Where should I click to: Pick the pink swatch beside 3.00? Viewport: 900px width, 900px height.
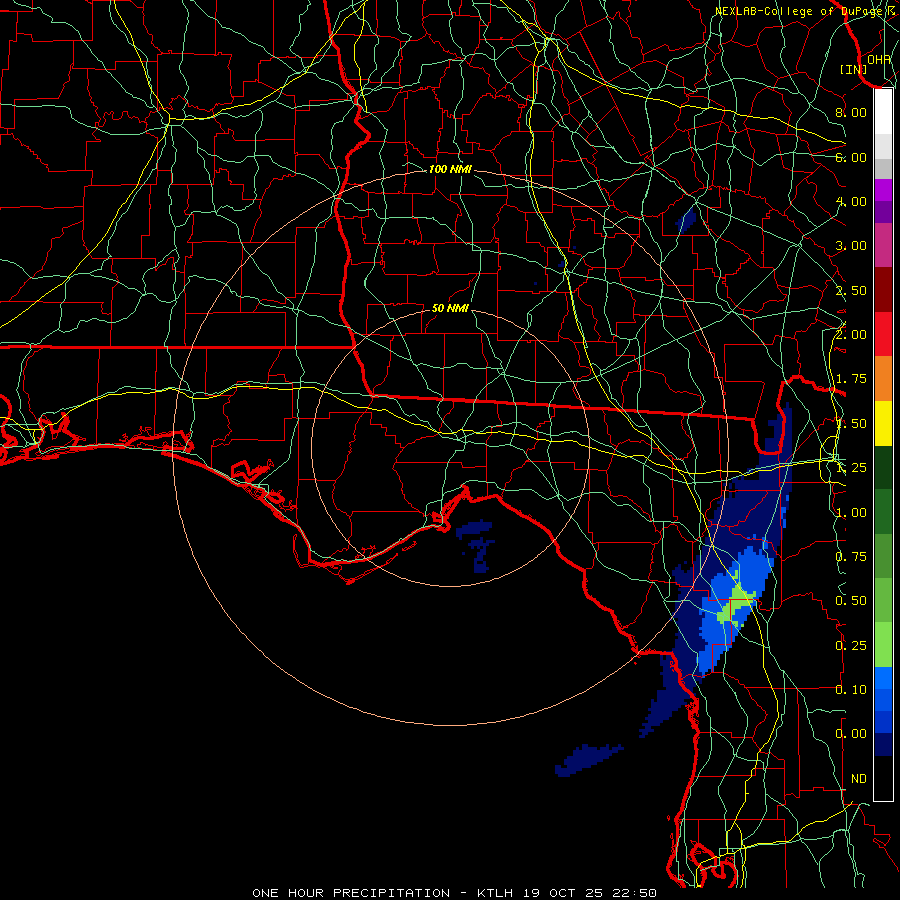[x=883, y=246]
